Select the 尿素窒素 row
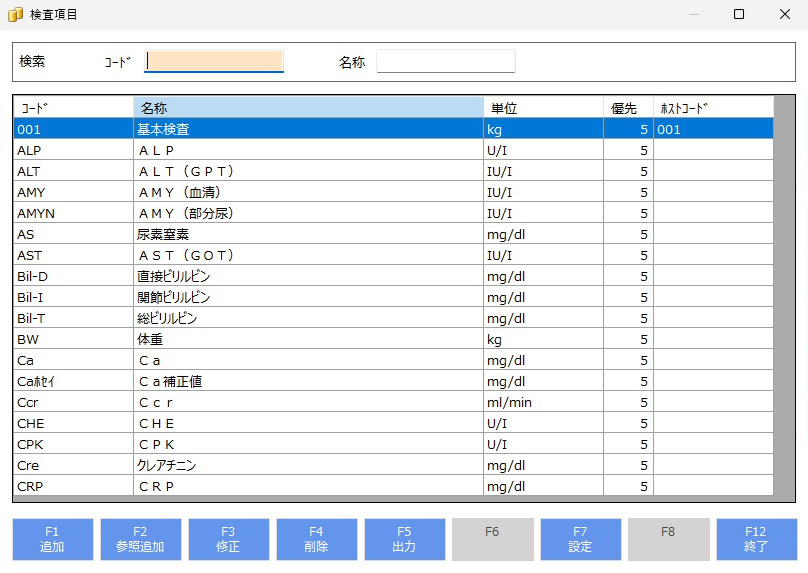The image size is (808, 573). tap(308, 234)
